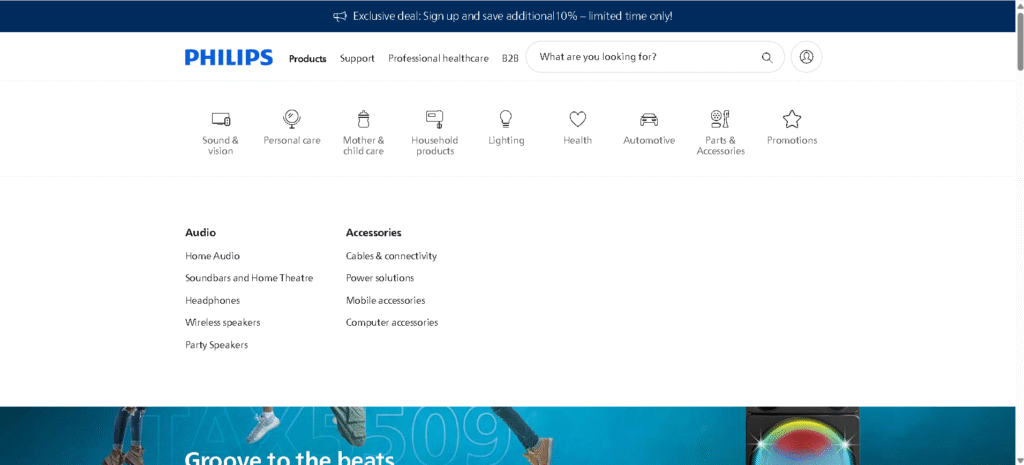The image size is (1024, 465).
Task: Click inside the 'What are you looking for?' field
Action: [640, 57]
